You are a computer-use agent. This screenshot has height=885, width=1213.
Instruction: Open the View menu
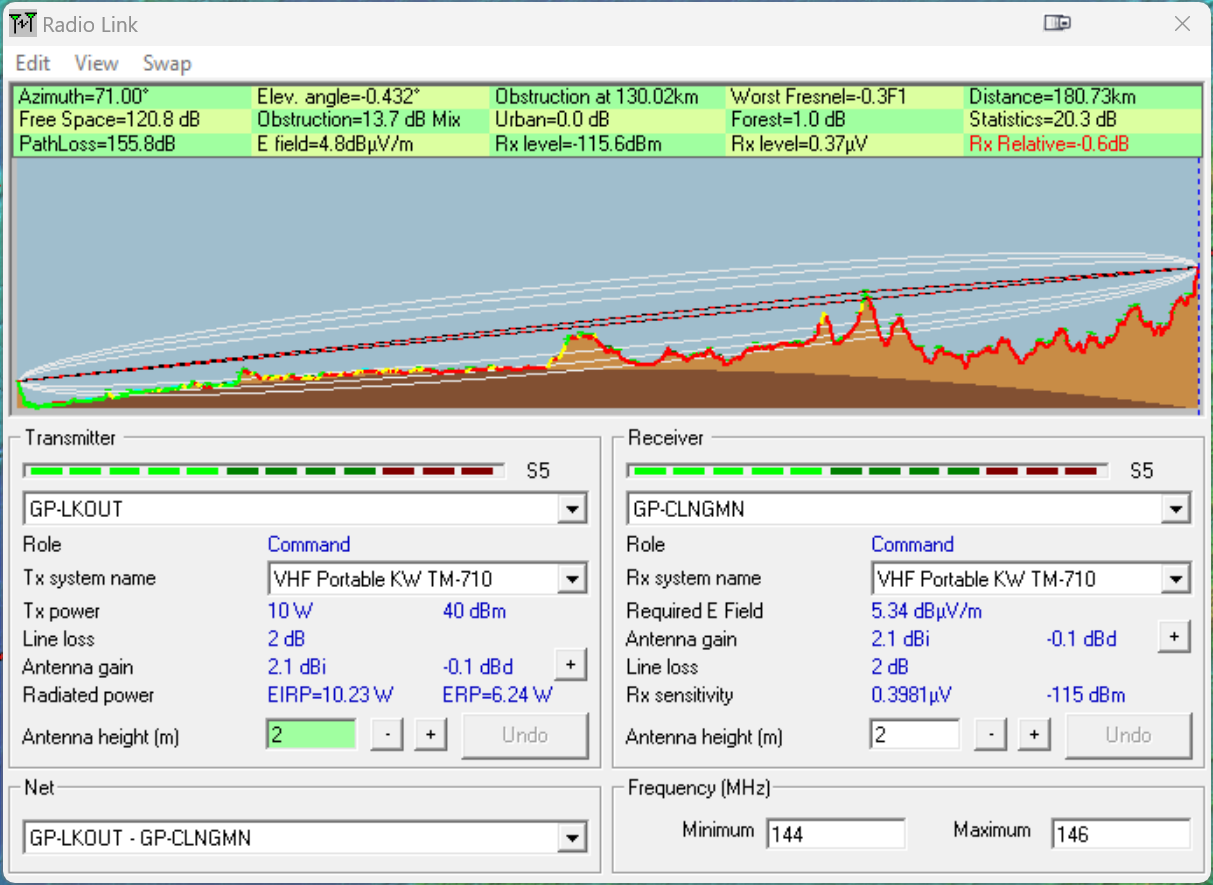point(96,63)
